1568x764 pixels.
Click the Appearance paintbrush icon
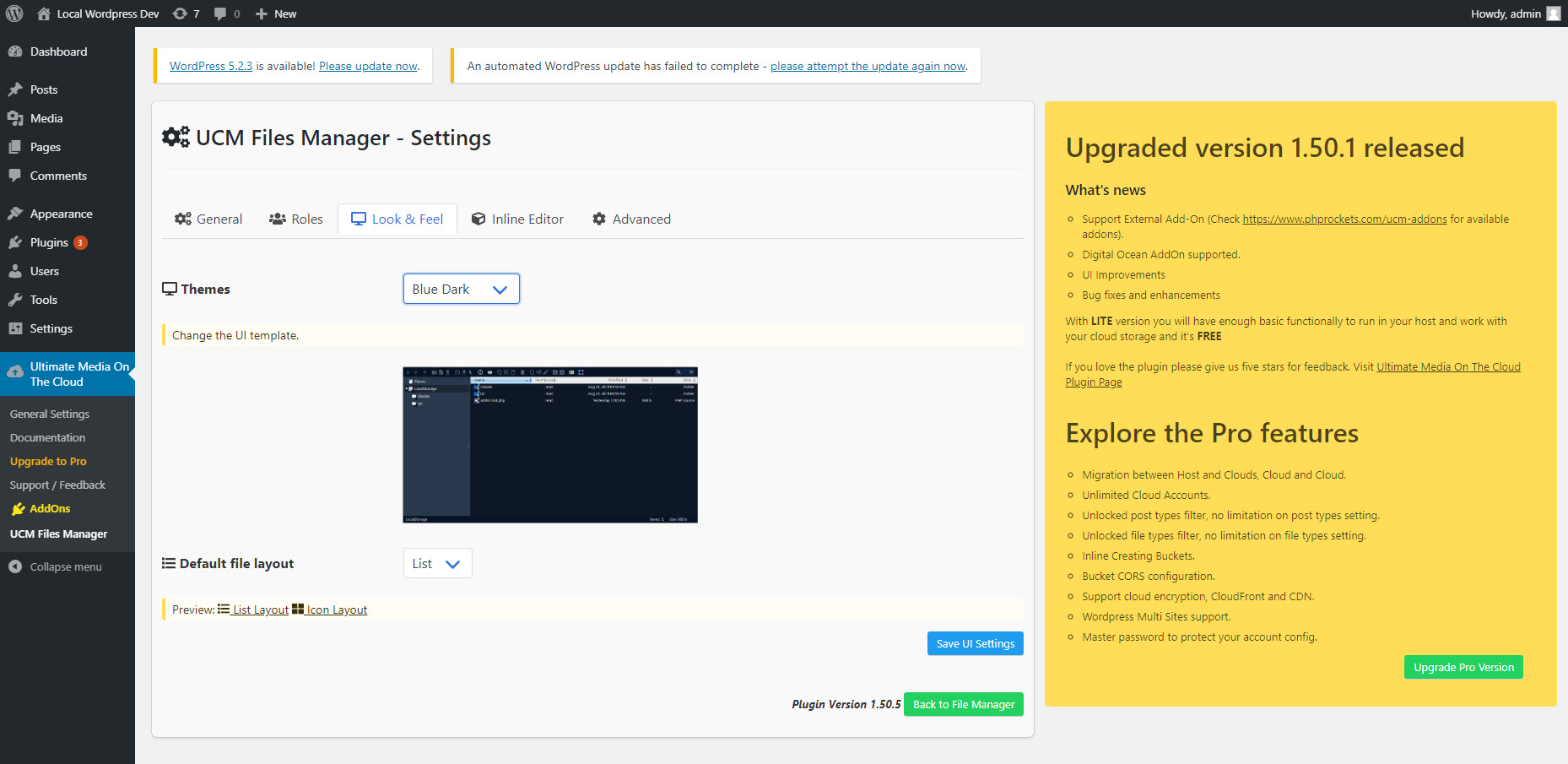click(15, 214)
